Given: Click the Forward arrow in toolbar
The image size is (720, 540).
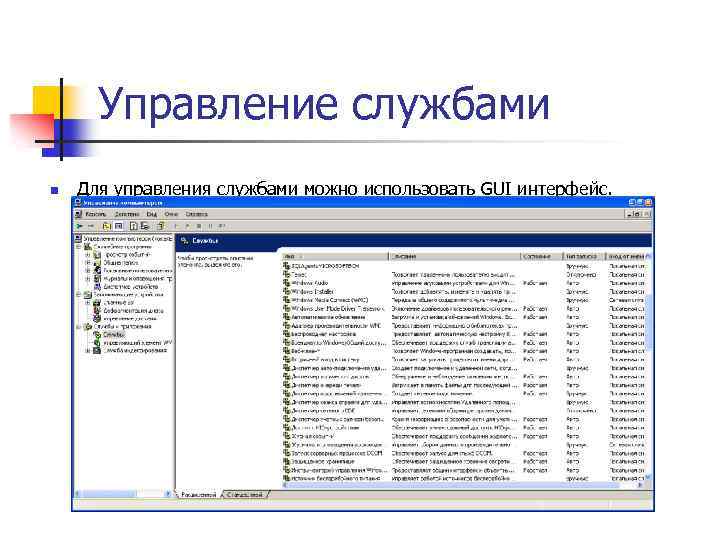Looking at the screenshot, I should pos(91,226).
